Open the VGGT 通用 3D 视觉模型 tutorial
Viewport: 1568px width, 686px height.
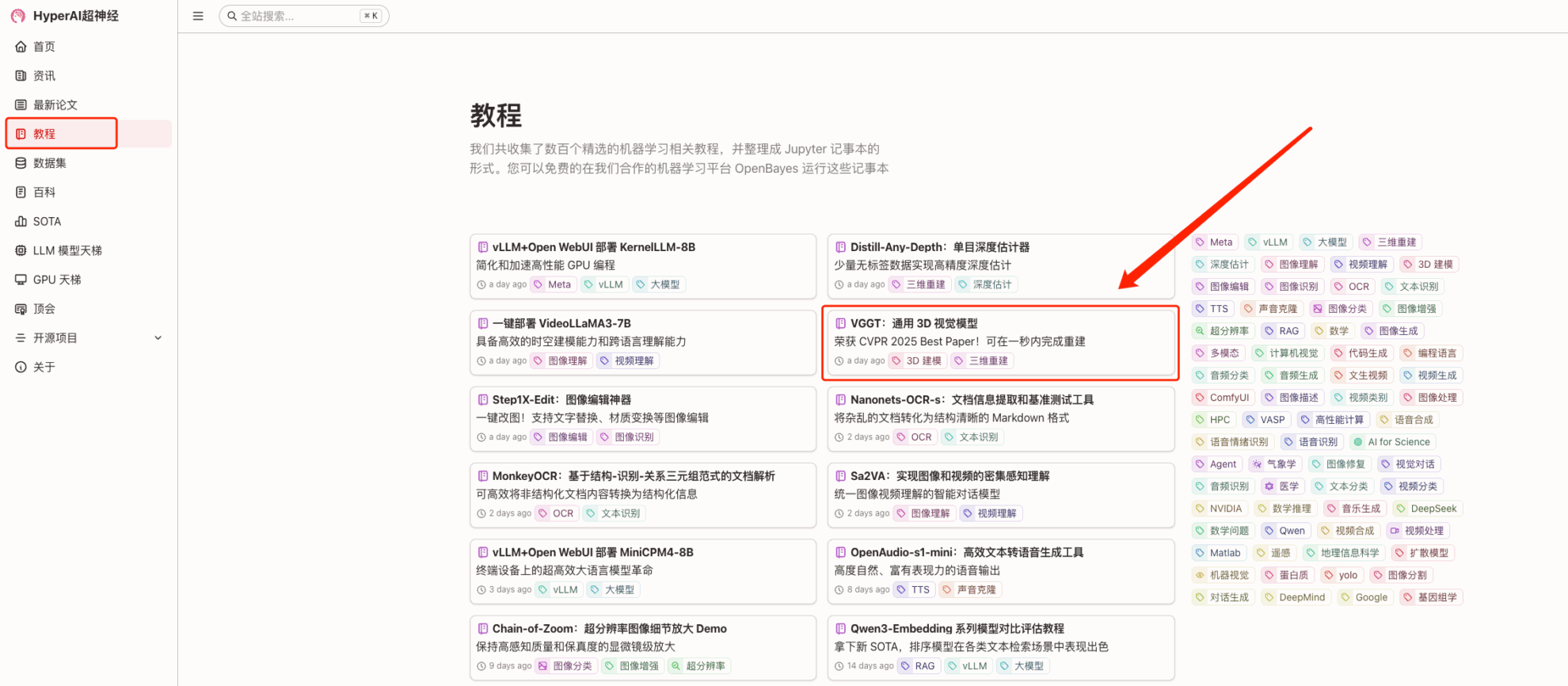point(913,323)
